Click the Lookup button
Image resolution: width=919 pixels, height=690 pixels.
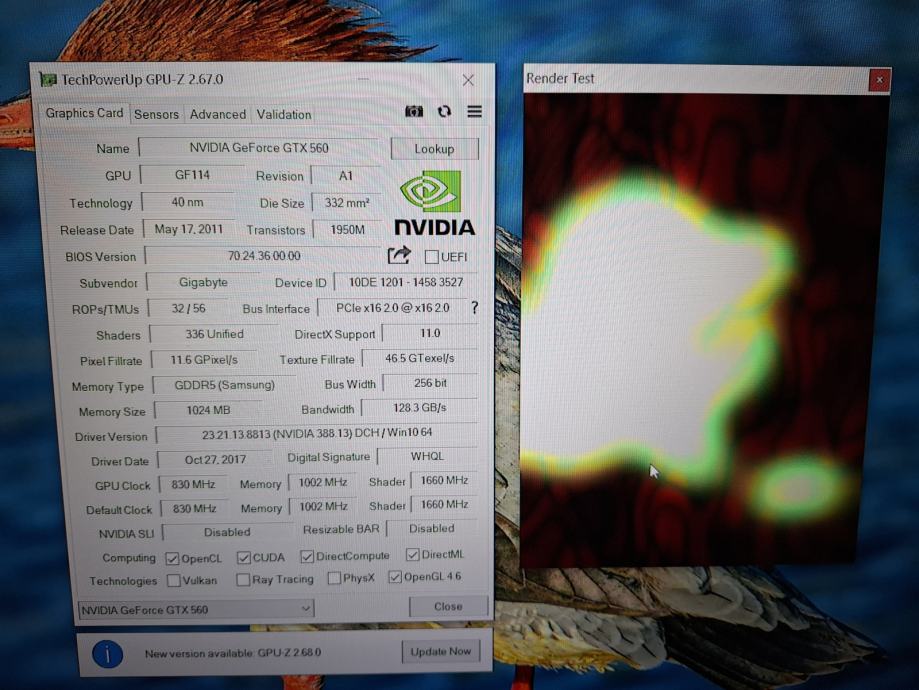pos(434,149)
